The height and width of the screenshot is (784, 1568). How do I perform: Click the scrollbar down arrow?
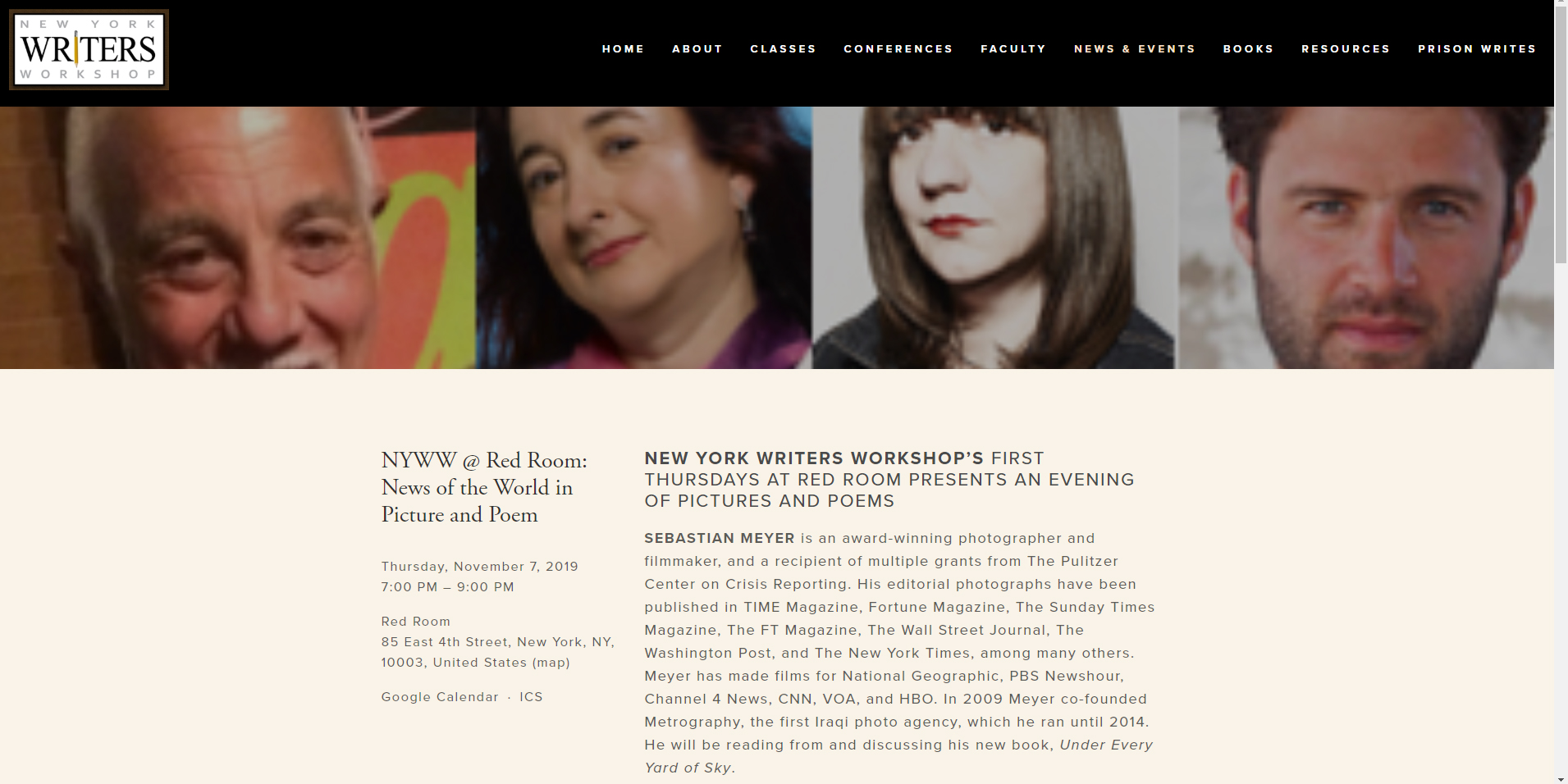(x=1561, y=777)
